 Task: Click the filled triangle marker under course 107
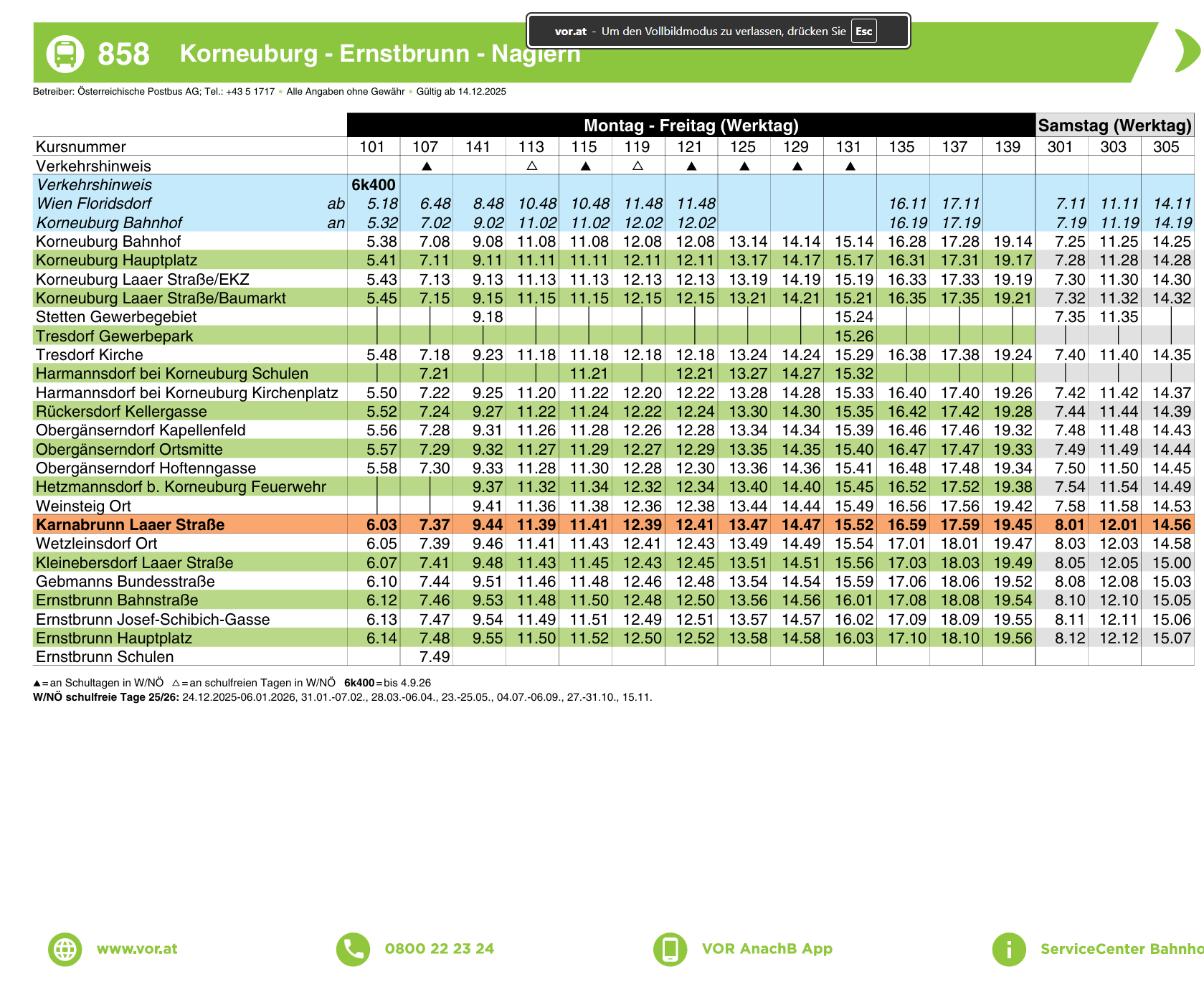coord(427,166)
